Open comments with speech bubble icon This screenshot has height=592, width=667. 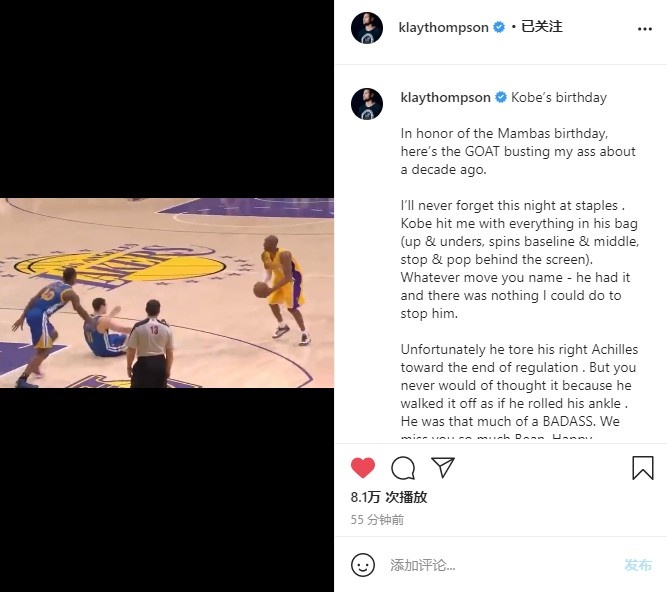tap(403, 468)
